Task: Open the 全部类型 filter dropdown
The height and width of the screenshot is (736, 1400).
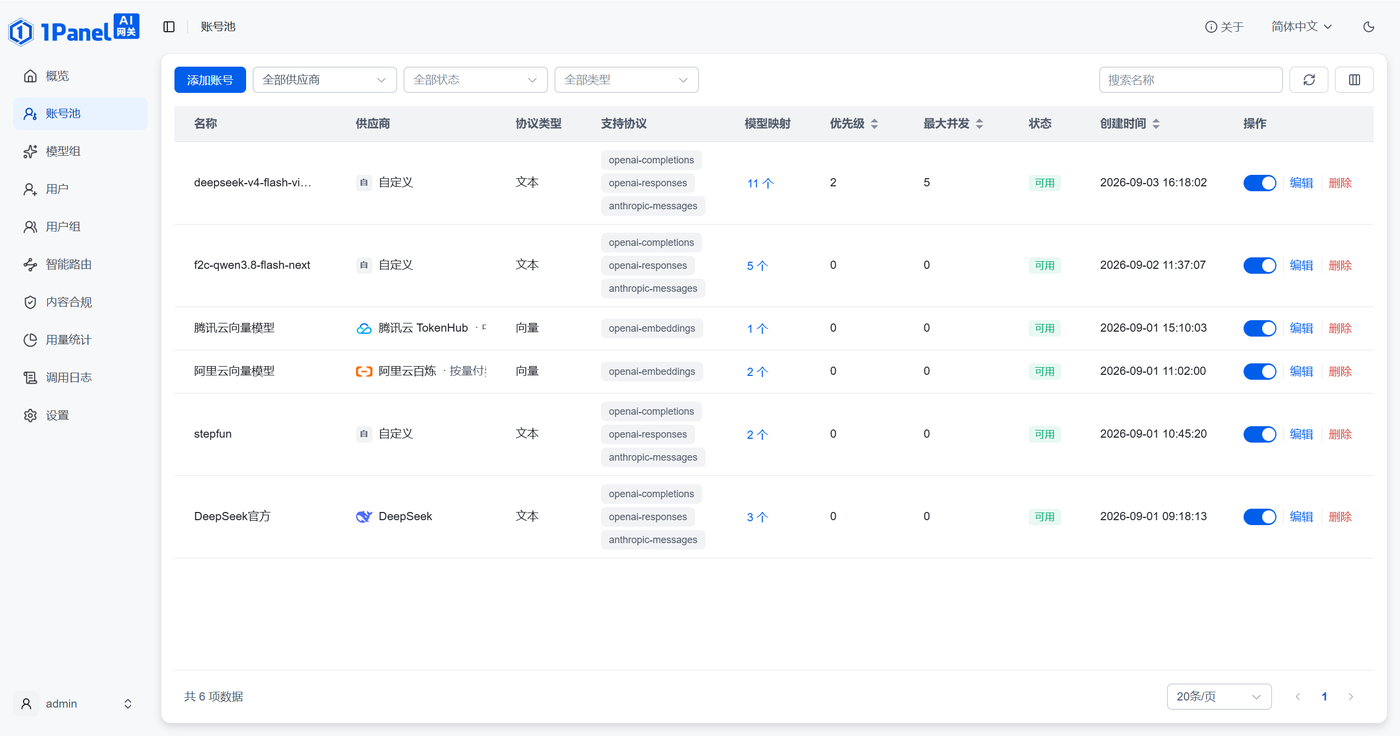Action: [626, 80]
